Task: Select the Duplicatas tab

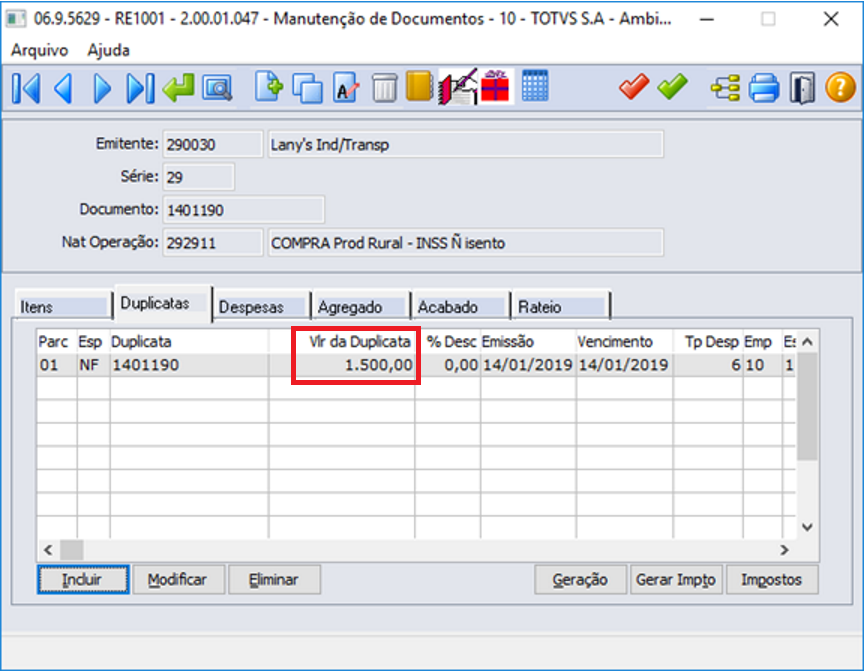Action: (x=163, y=303)
